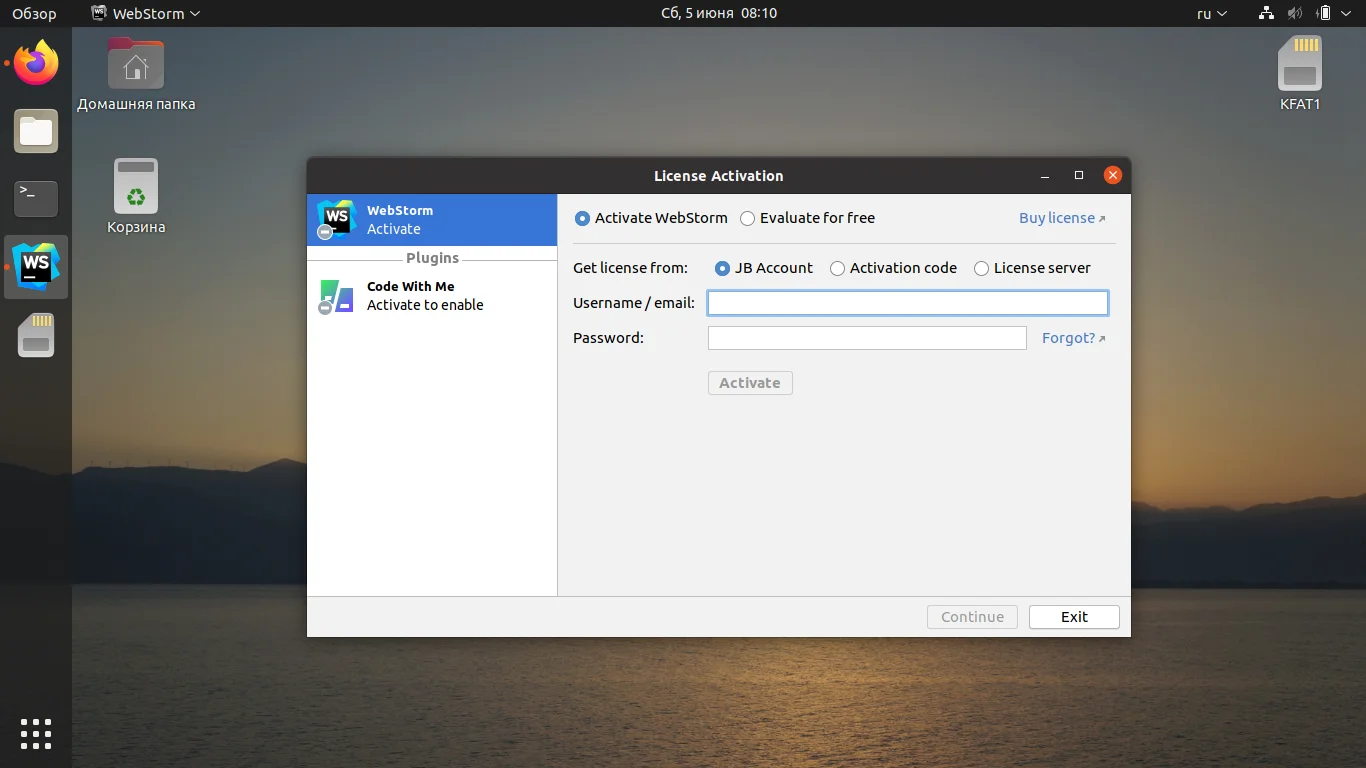The width and height of the screenshot is (1366, 768).
Task: Open the calendar by clicking the date
Action: coord(718,13)
